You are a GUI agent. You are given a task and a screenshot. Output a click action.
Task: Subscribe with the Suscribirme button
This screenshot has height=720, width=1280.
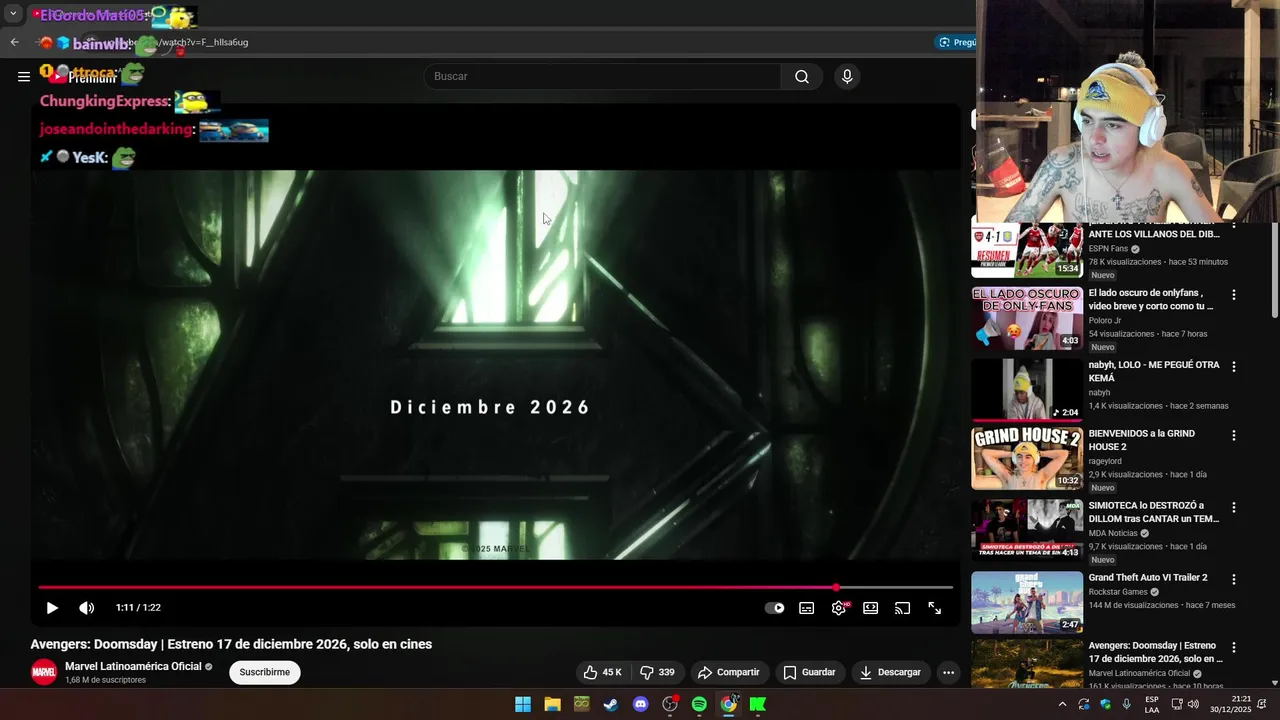click(265, 672)
